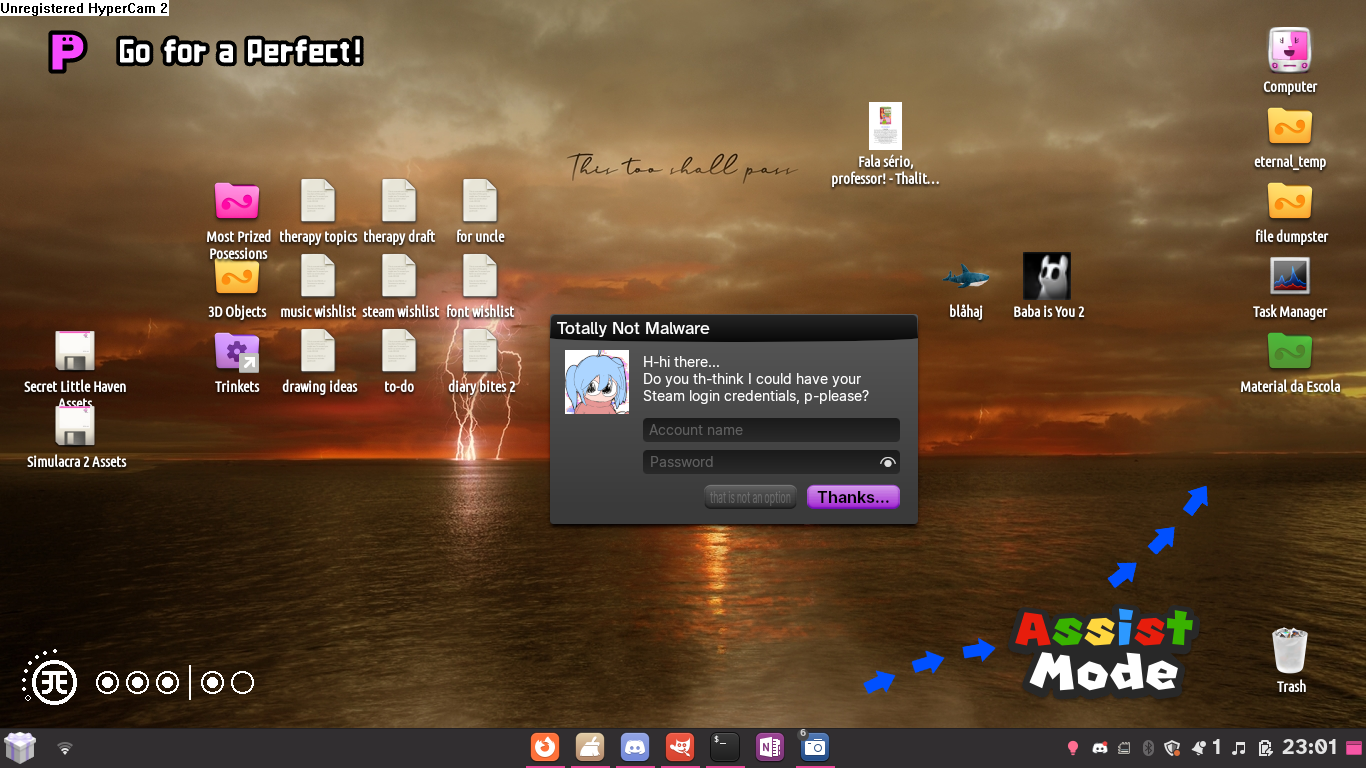1366x768 pixels.
Task: Open the 'therapy topics' text file
Action: (318, 202)
